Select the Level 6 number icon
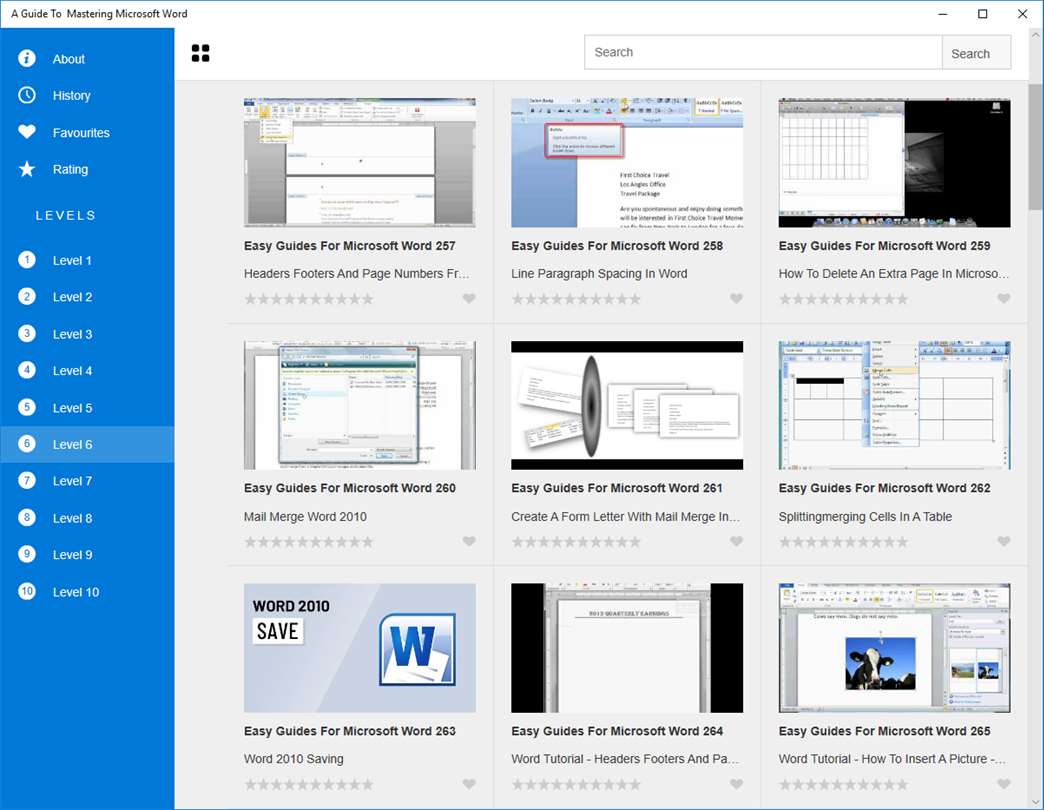Viewport: 1044px width, 810px height. coord(27,443)
